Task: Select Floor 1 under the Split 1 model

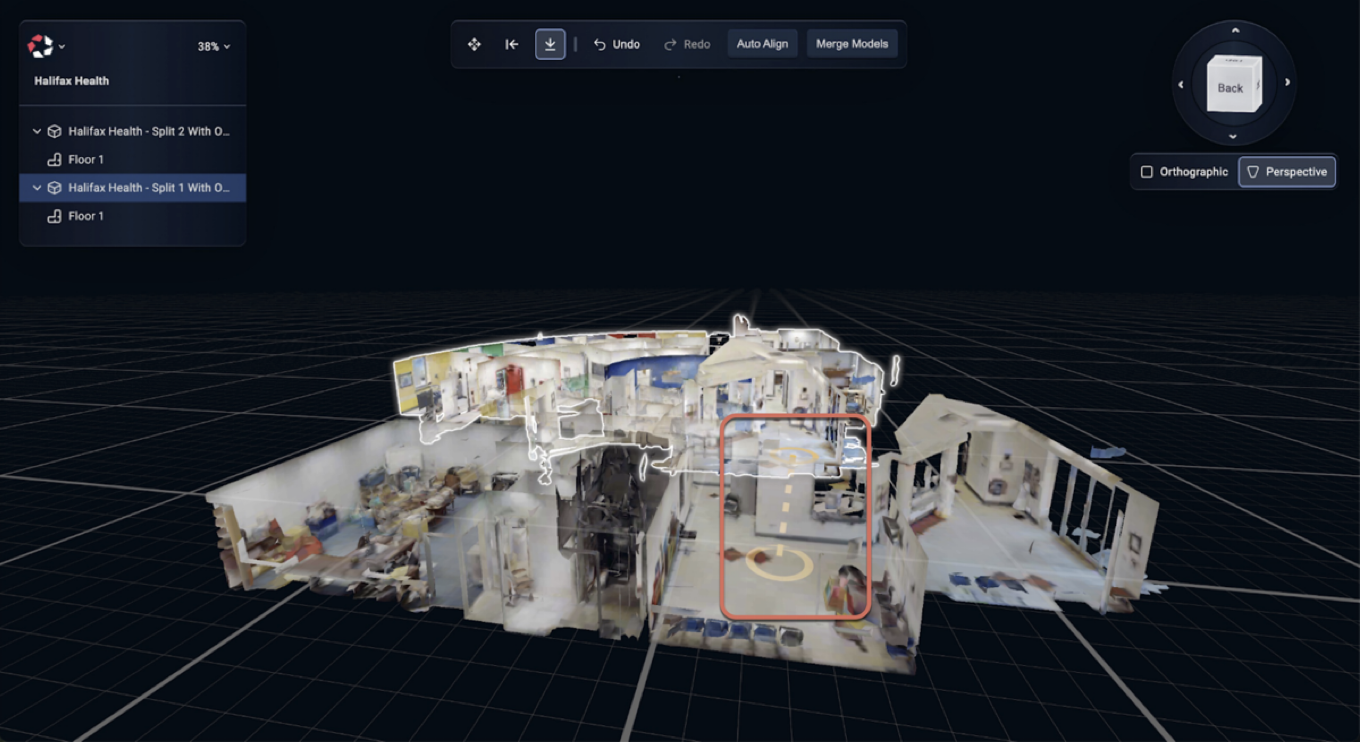Action: click(x=85, y=216)
